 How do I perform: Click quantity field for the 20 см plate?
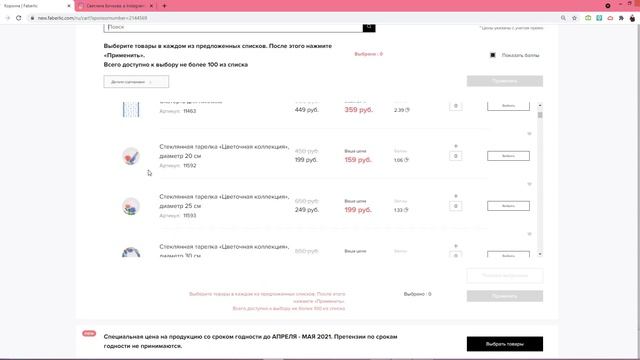(456, 156)
